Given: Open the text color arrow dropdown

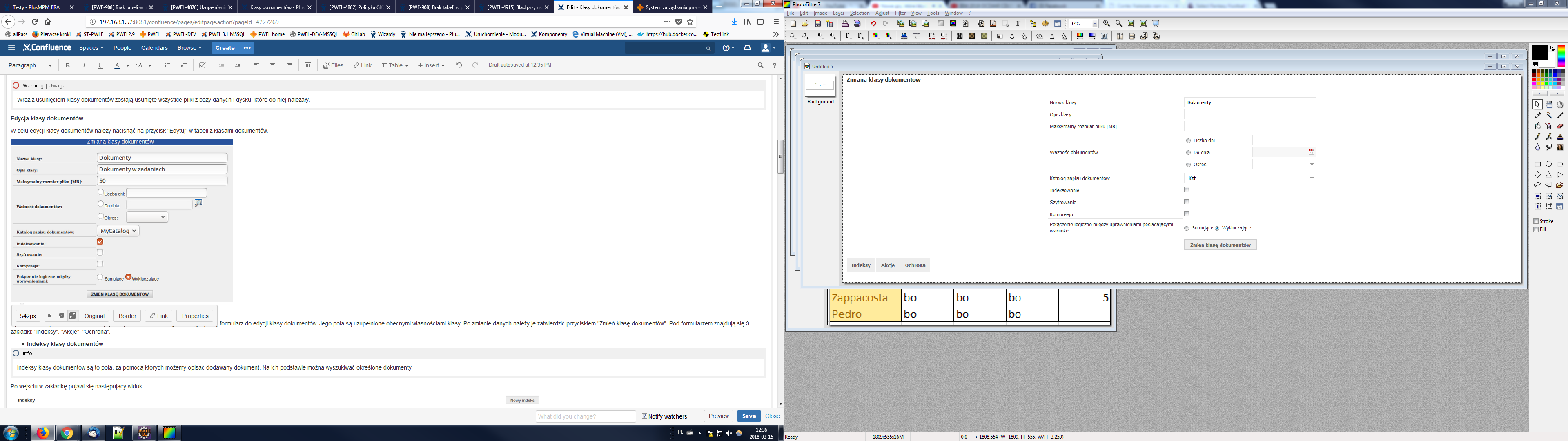Looking at the screenshot, I should pyautogui.click(x=127, y=65).
